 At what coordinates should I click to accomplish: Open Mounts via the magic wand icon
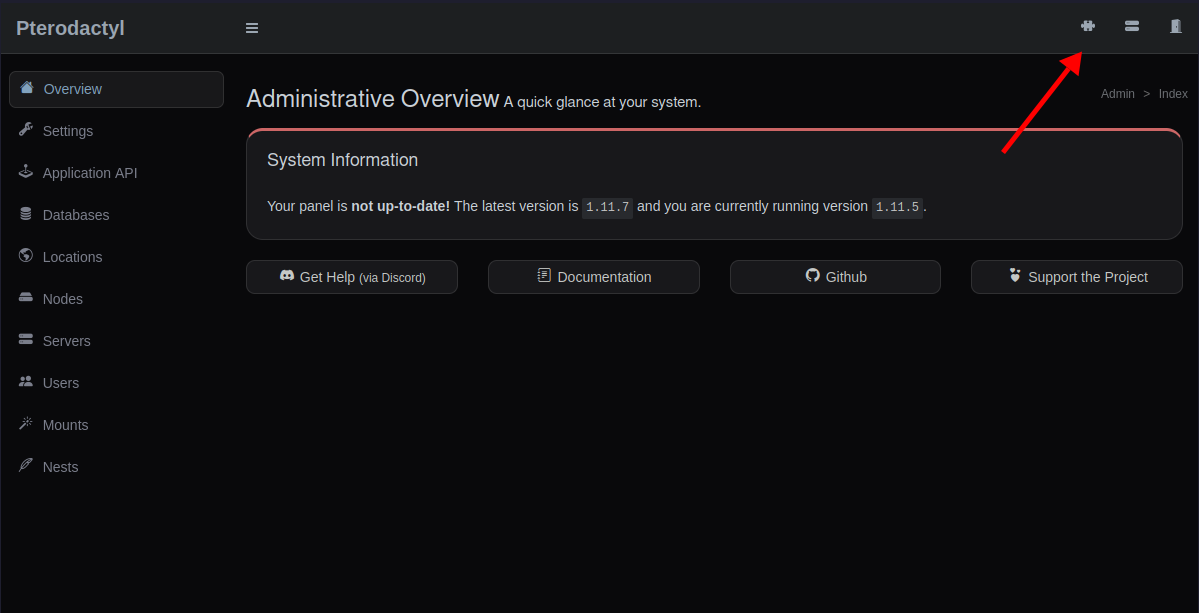pyautogui.click(x=26, y=424)
